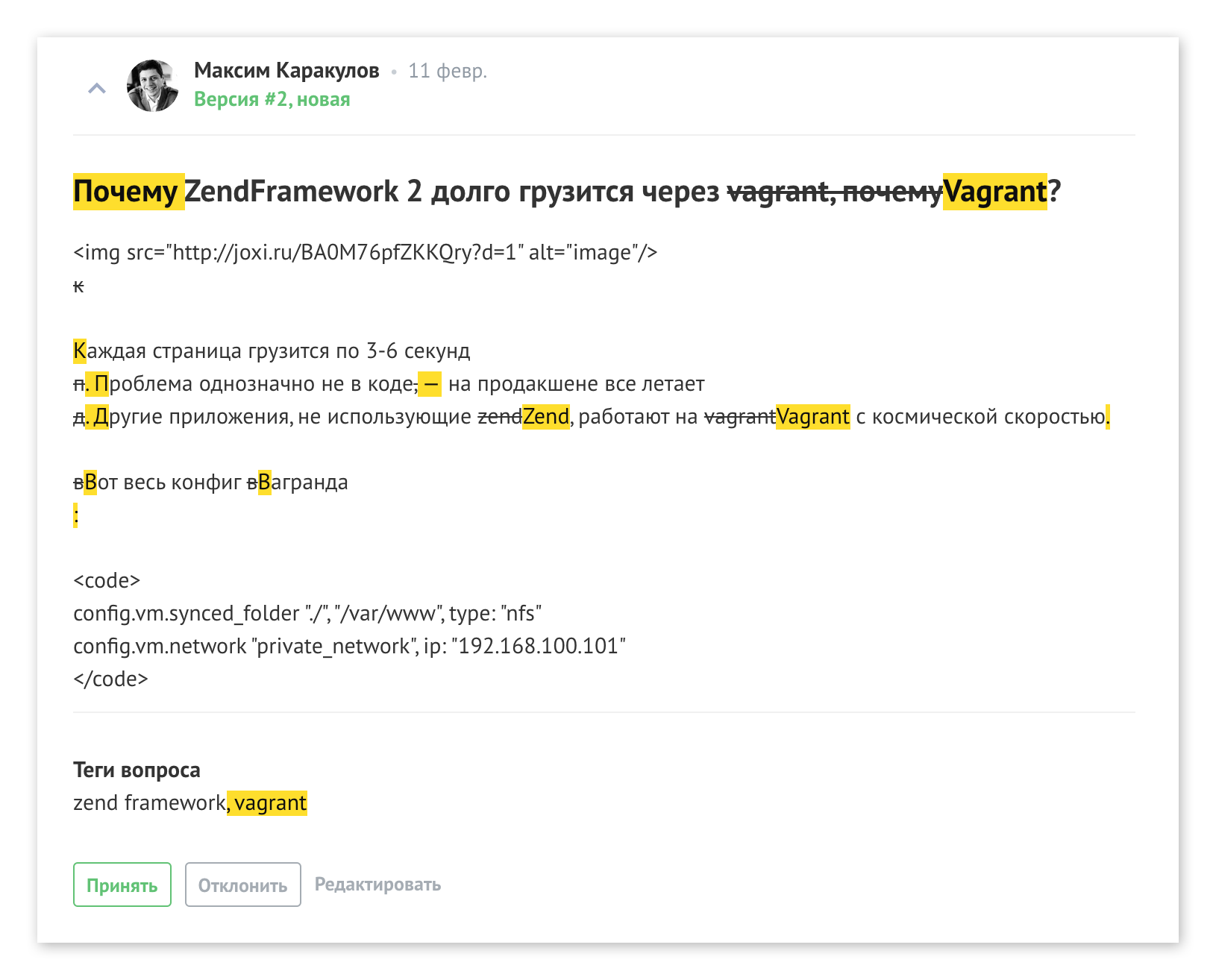1216x980 pixels.
Task: Click the struck-through 'vagrant, почему' in the title
Action: pos(834,192)
